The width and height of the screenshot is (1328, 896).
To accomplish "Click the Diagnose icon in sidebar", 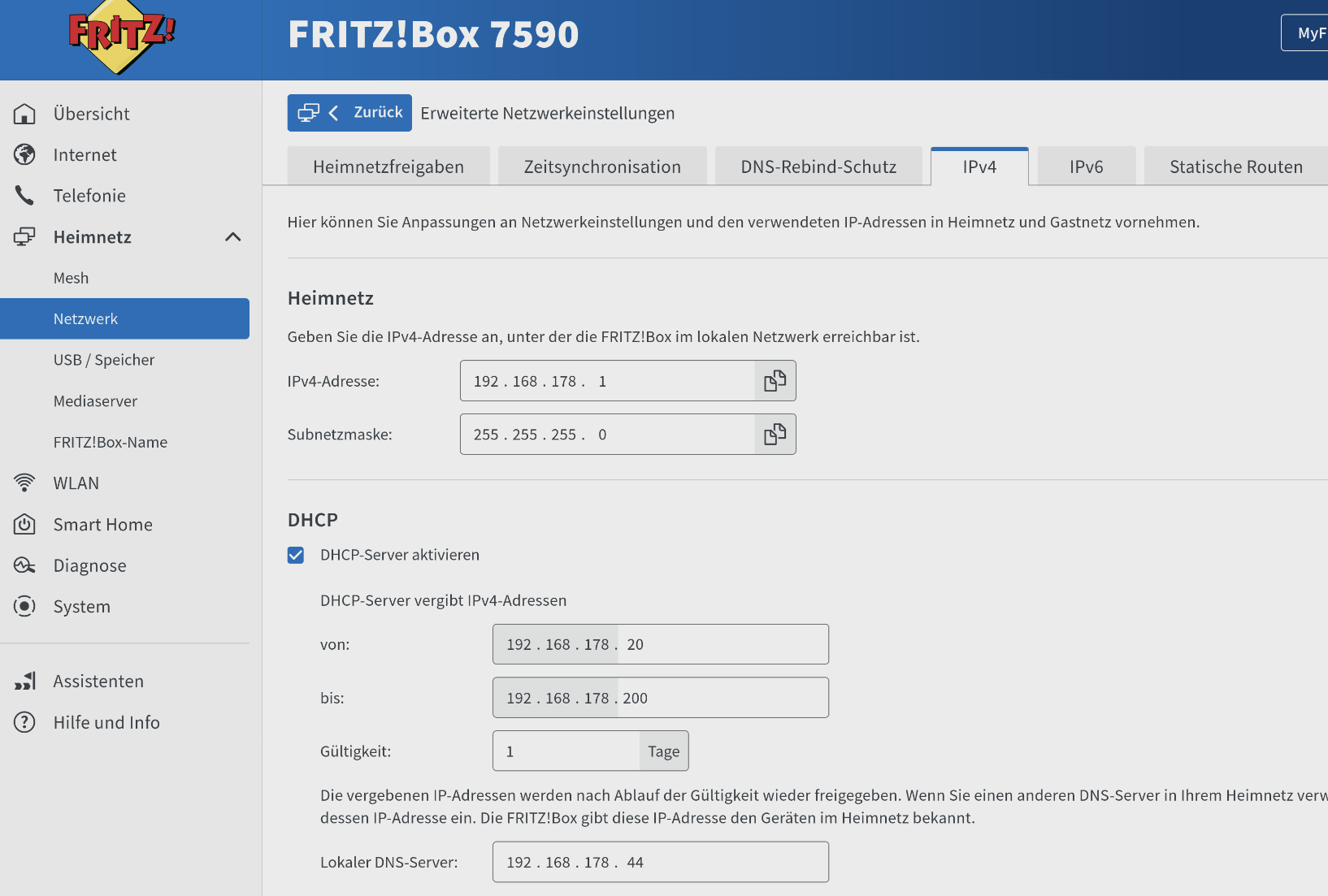I will coord(24,565).
